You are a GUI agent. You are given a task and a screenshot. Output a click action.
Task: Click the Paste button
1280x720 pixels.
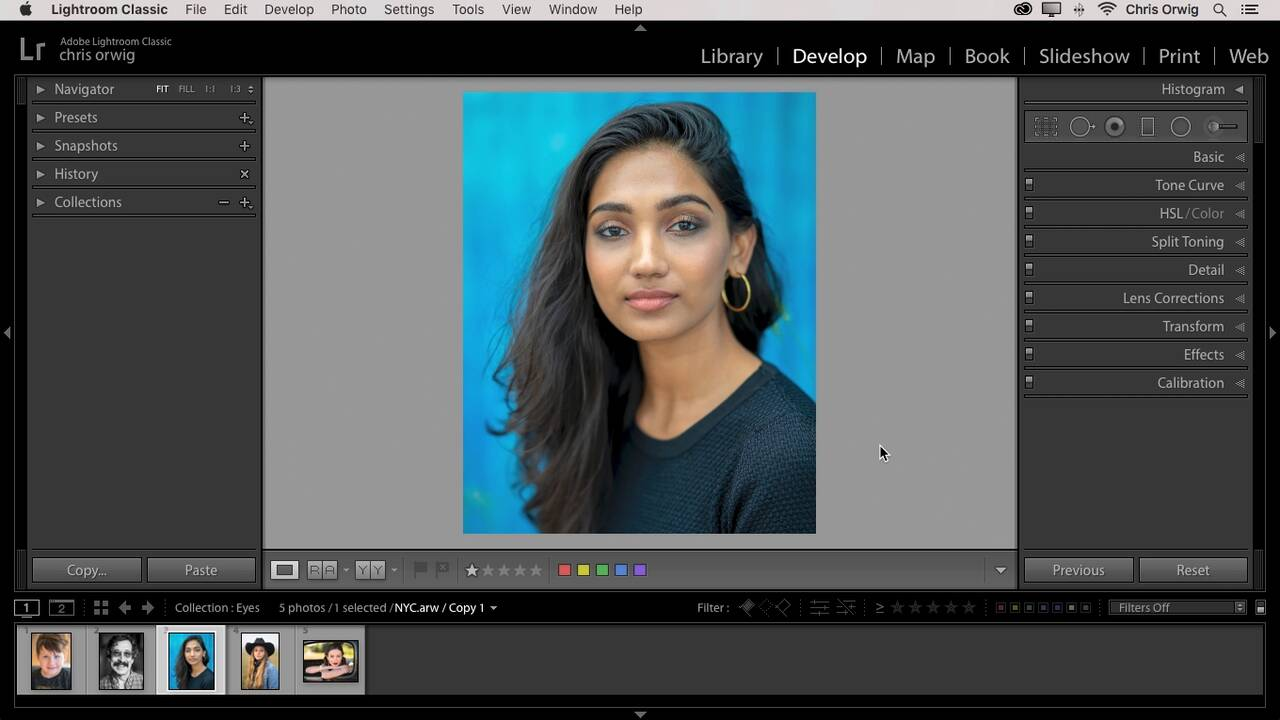coord(201,570)
